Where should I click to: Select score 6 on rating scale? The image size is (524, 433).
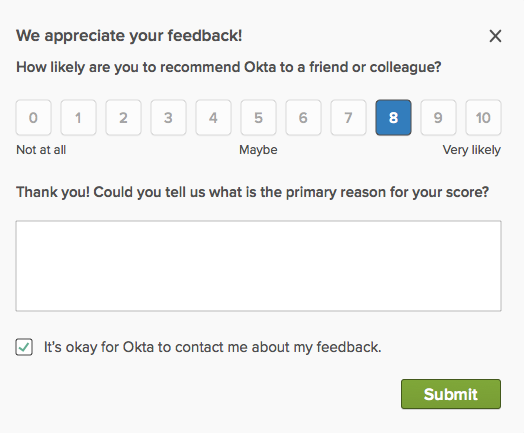303,118
